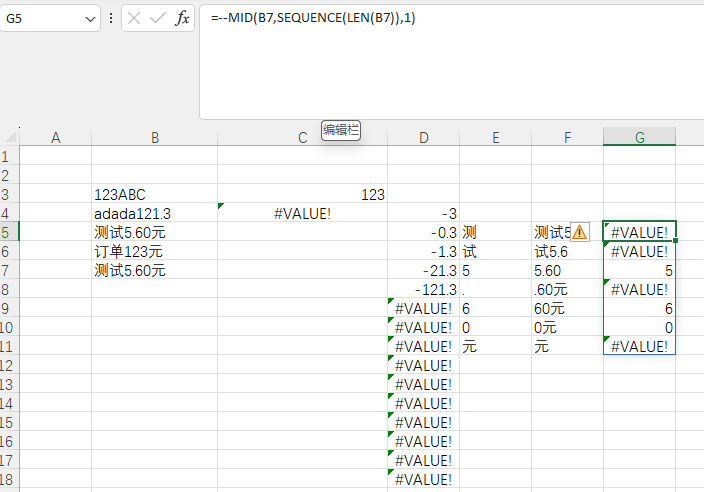The height and width of the screenshot is (492, 704).
Task: Click cell F8 containing .60元
Action: [x=567, y=289]
